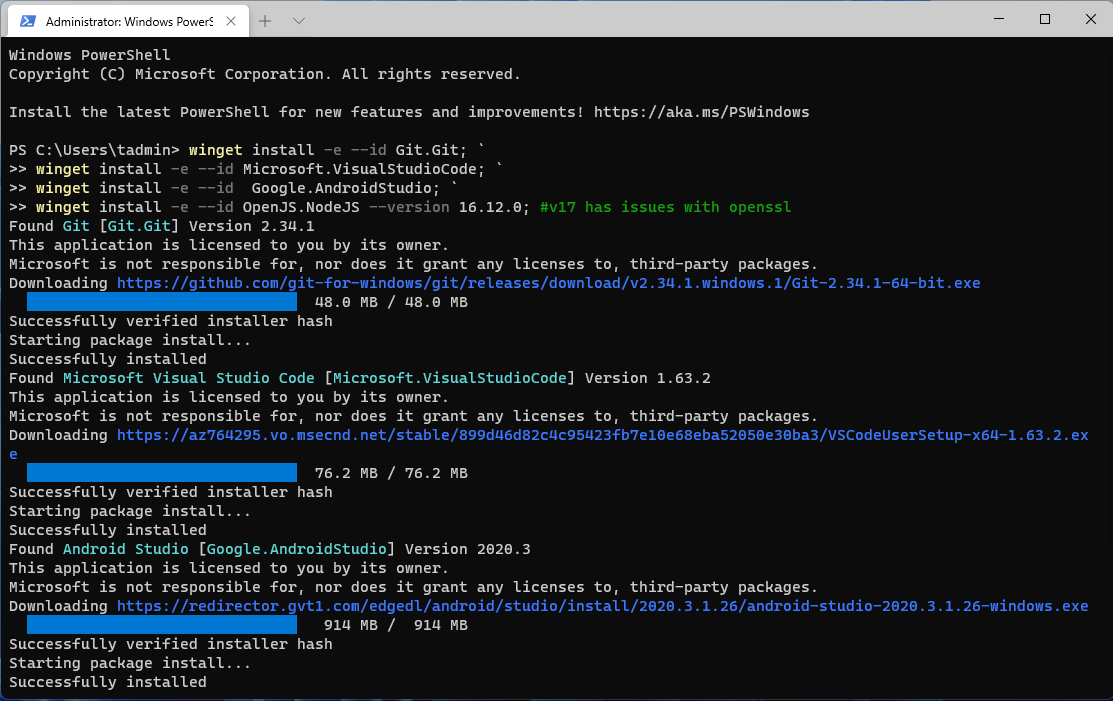Close the Windows Terminal window
The width and height of the screenshot is (1113, 701).
tap(1090, 19)
